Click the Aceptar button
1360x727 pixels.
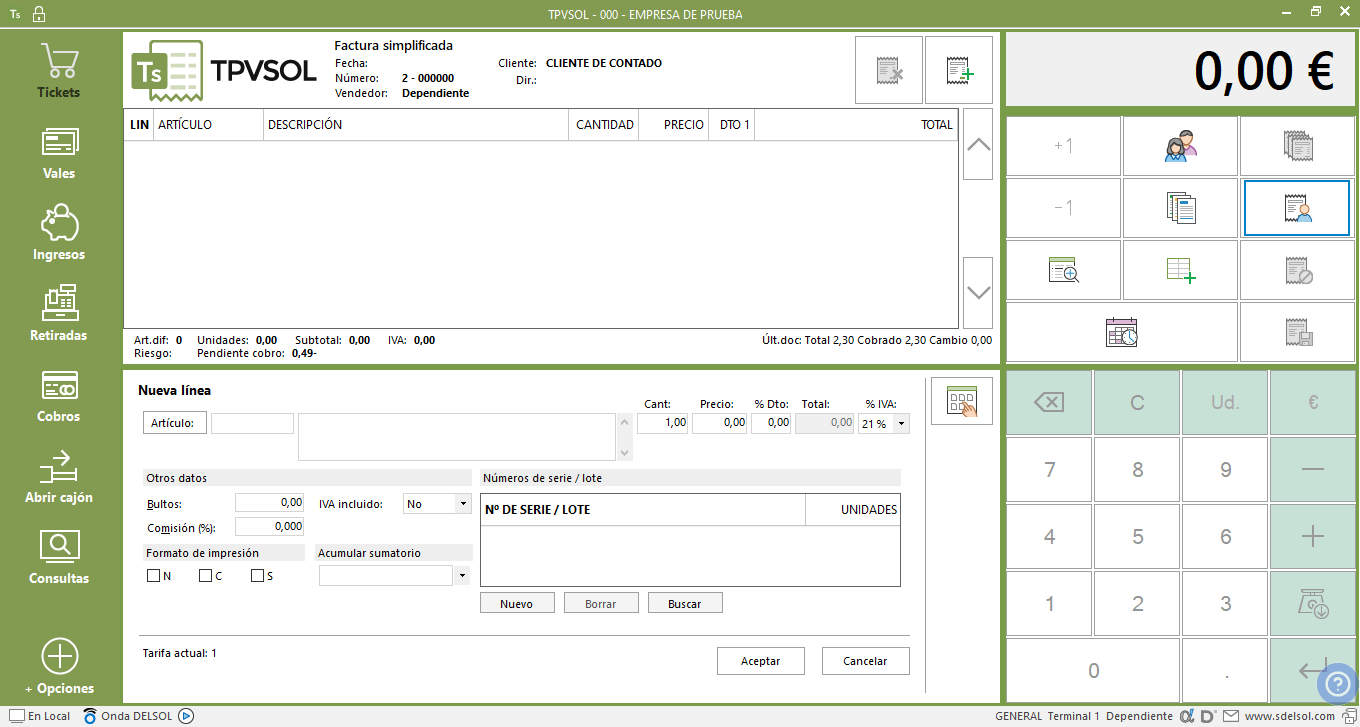click(761, 661)
